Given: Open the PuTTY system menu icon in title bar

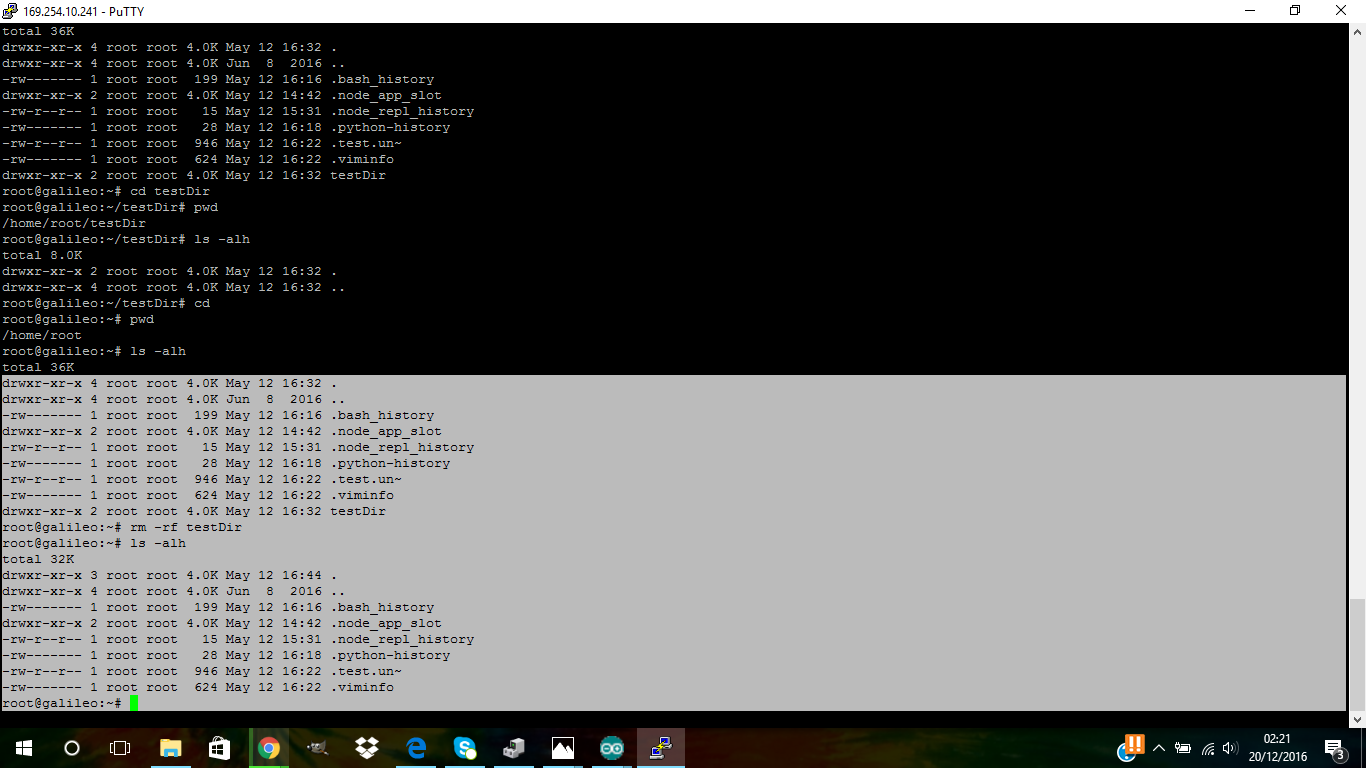Looking at the screenshot, I should point(11,10).
